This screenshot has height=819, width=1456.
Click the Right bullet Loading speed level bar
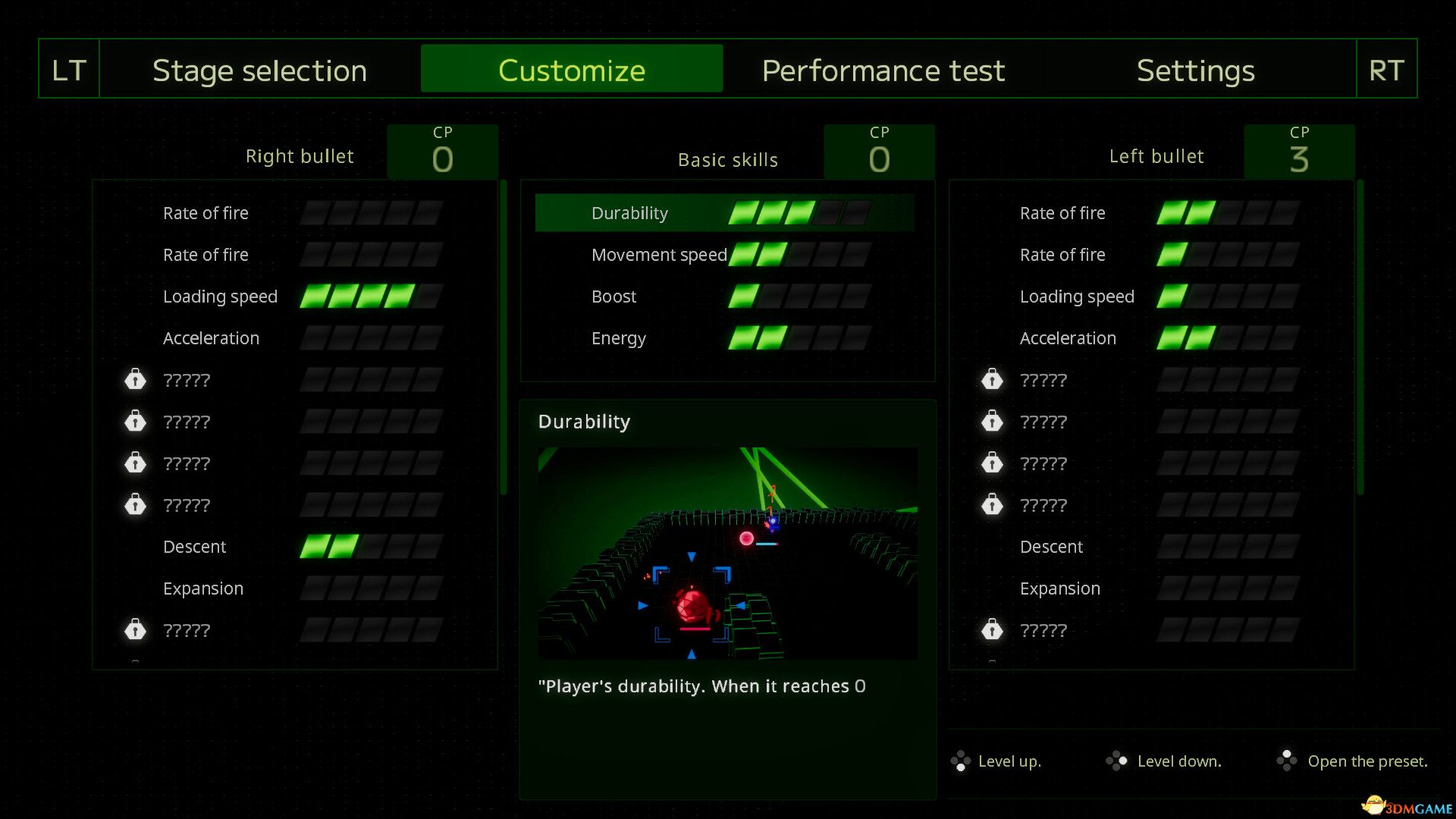(371, 297)
